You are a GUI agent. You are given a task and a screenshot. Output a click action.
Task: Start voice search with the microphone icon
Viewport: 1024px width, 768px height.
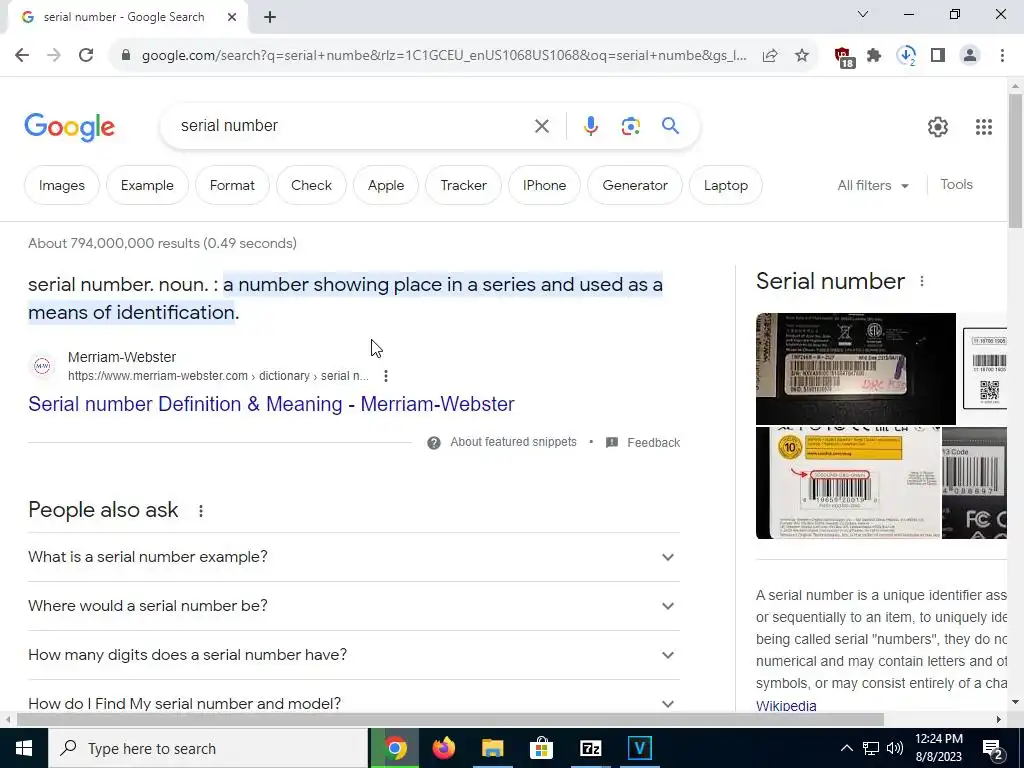click(590, 126)
